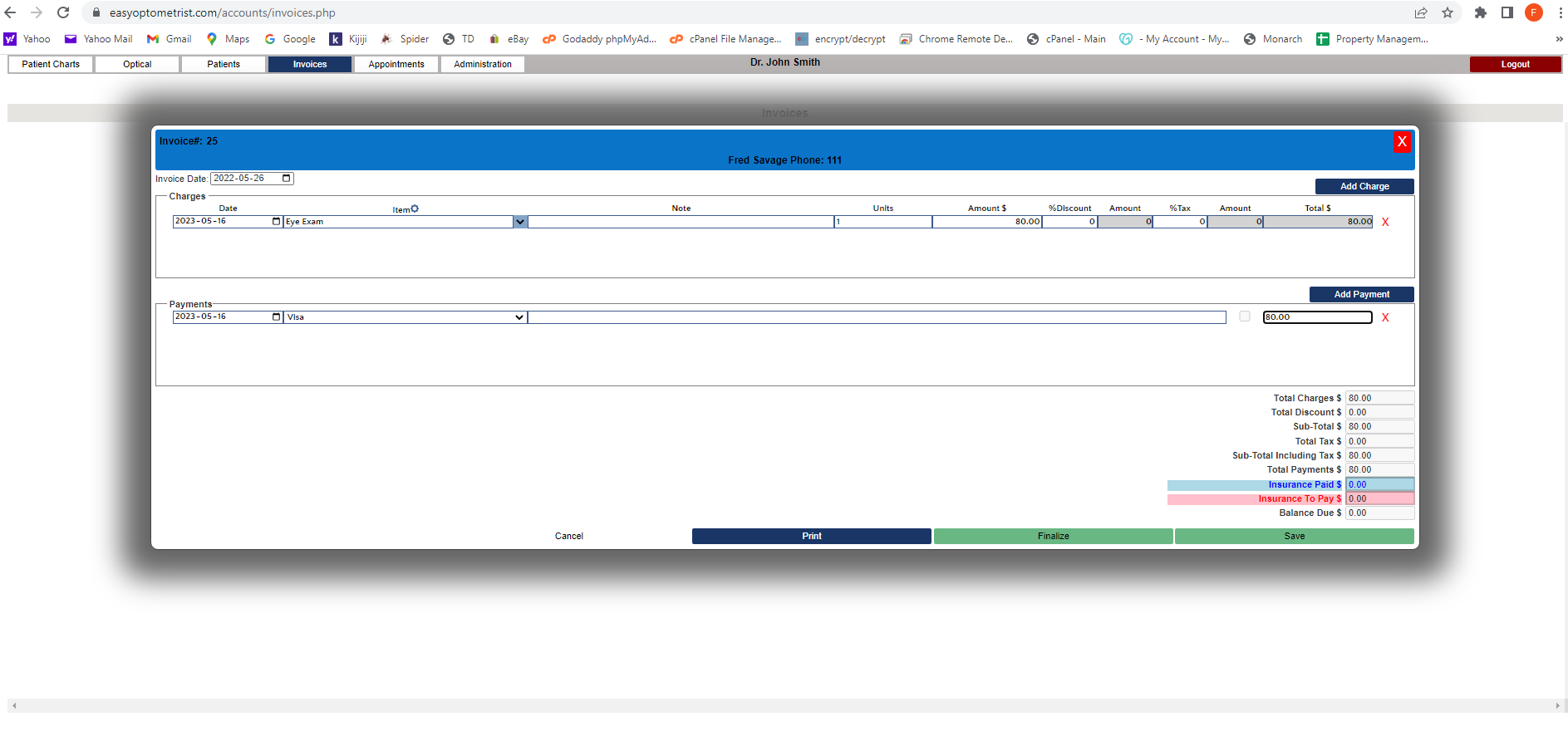Click the gear icon next to Item header
The width and height of the screenshot is (1568, 741).
coord(415,209)
